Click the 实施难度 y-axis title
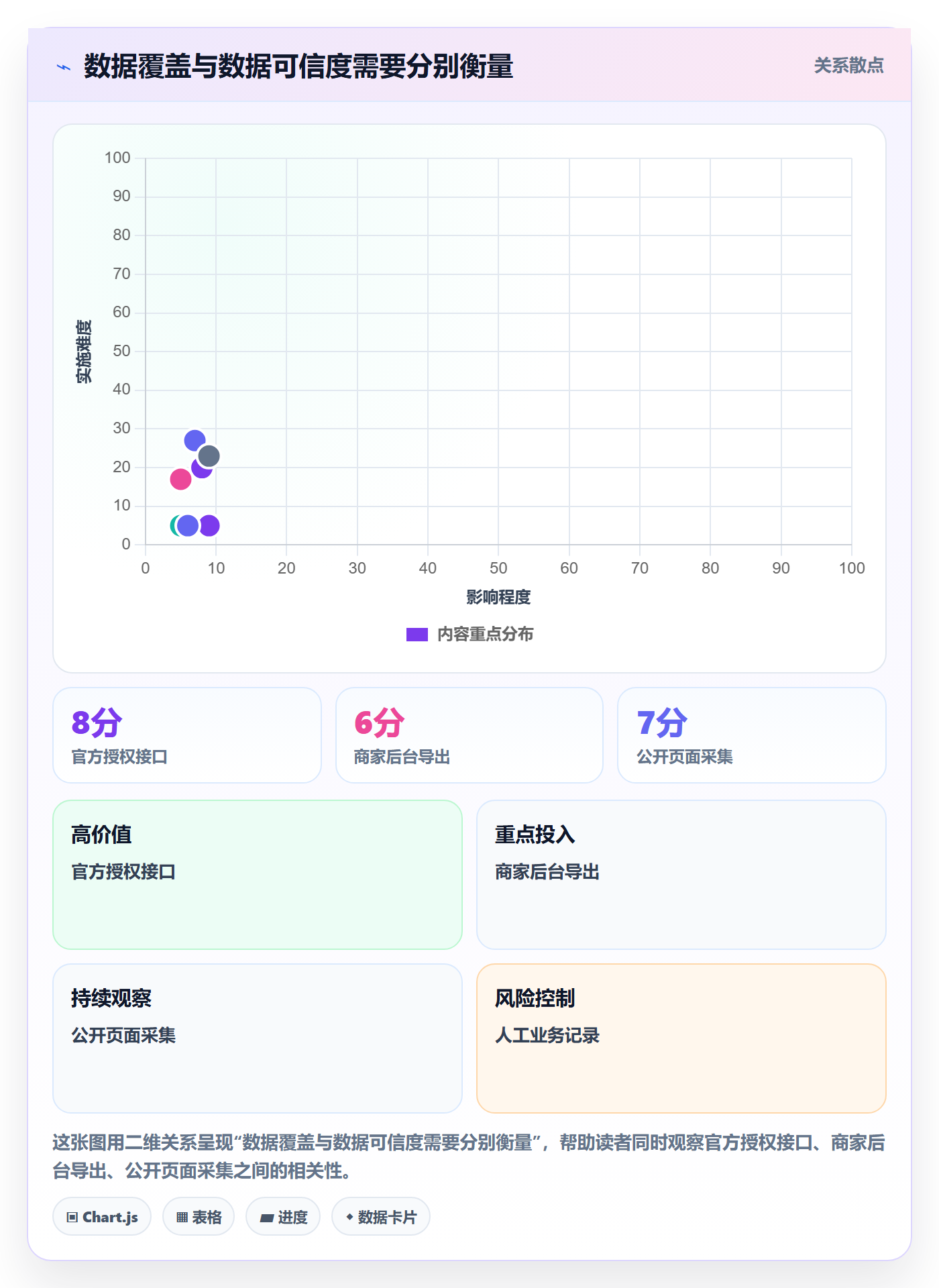Image resolution: width=939 pixels, height=1288 pixels. 84,352
